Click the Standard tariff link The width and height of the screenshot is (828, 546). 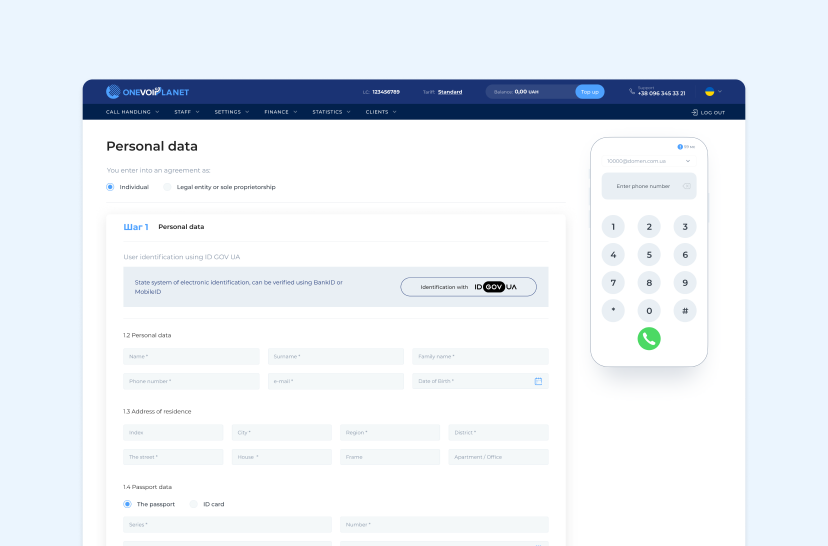coord(450,92)
